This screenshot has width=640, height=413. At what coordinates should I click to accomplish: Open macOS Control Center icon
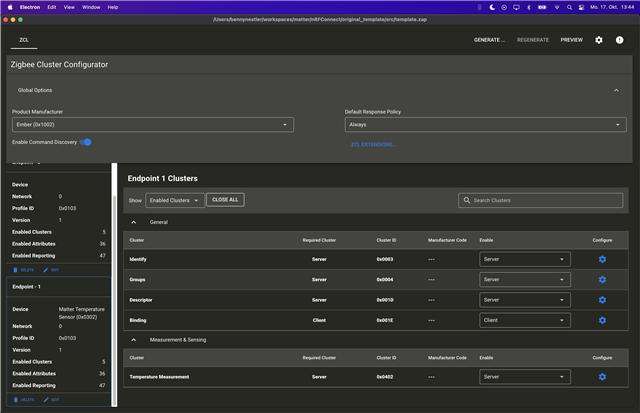(581, 7)
